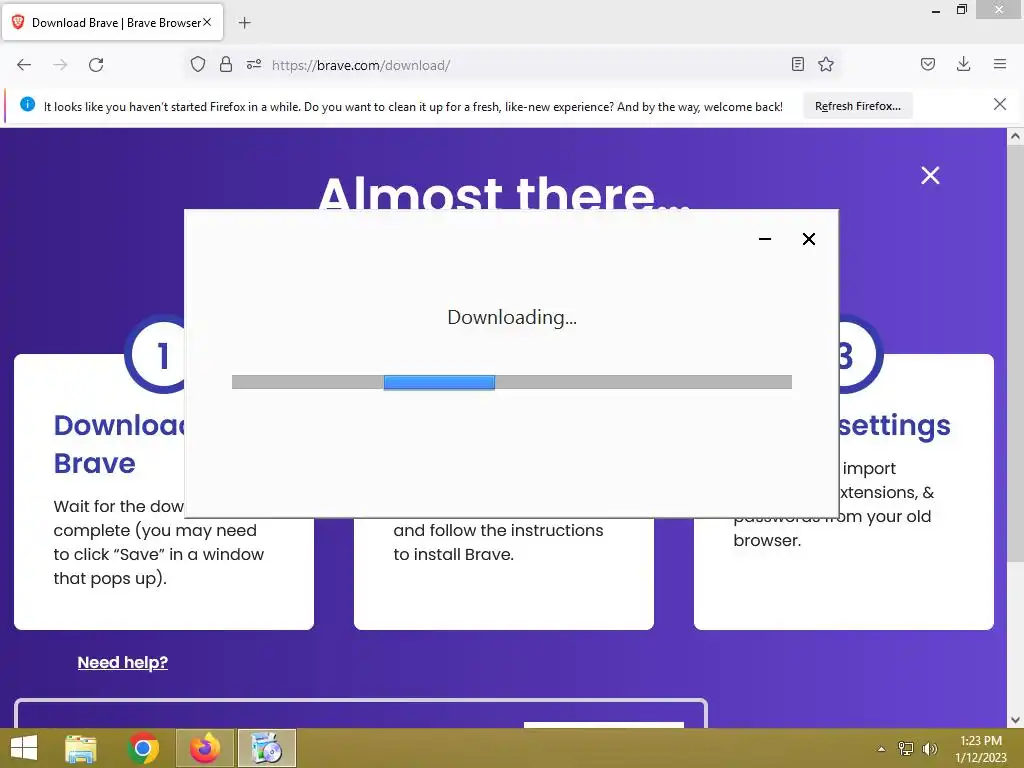
Task: Click the forward navigation arrow
Action: click(x=60, y=65)
